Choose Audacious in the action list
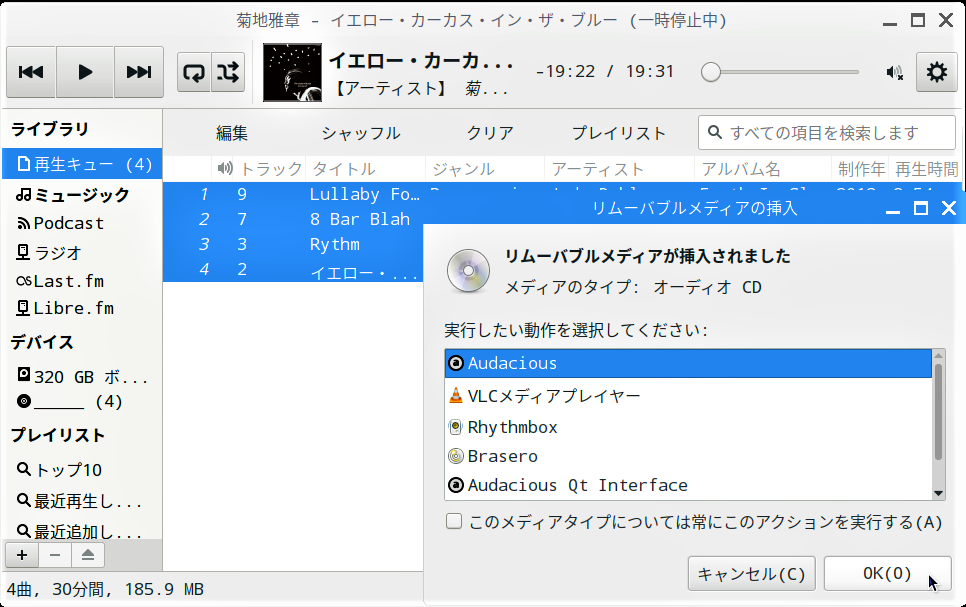The width and height of the screenshot is (966, 607). pos(688,364)
